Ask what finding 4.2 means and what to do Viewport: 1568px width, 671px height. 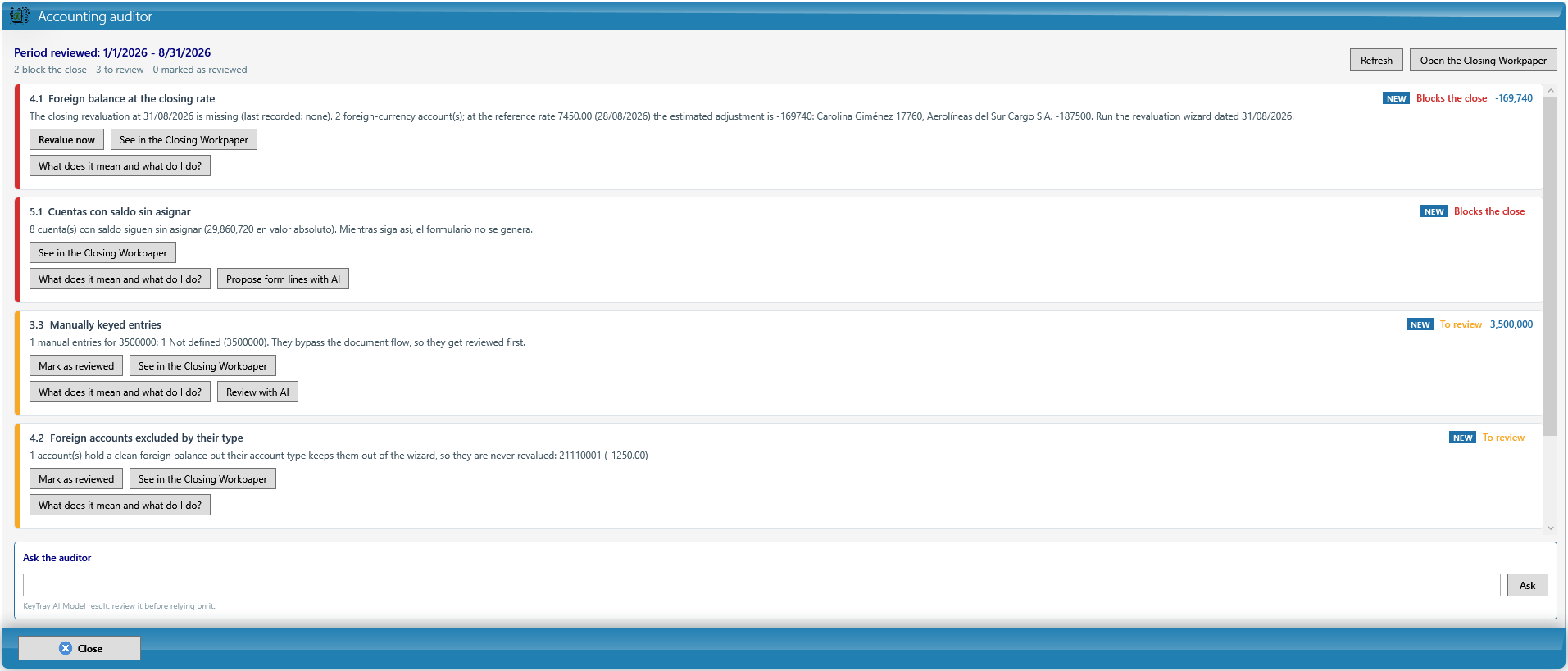click(x=120, y=505)
